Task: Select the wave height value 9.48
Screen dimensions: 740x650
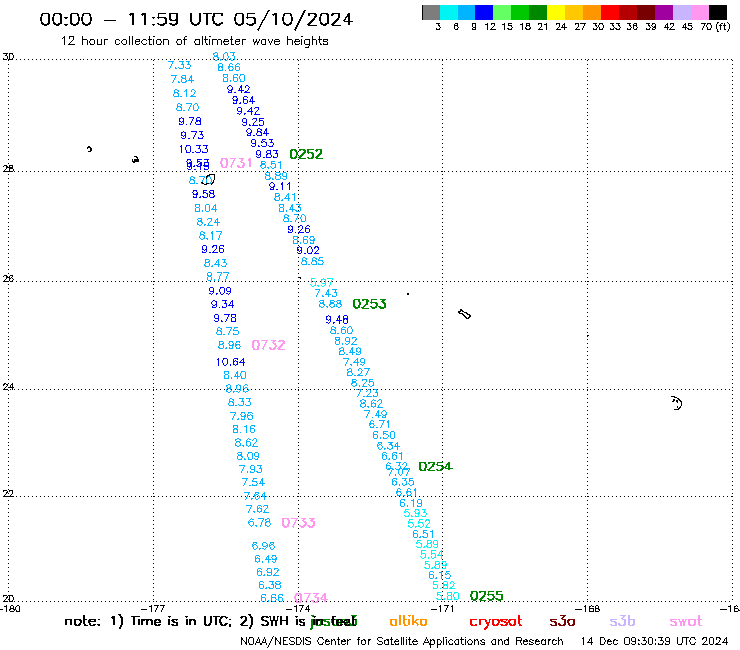Action: pos(337,320)
